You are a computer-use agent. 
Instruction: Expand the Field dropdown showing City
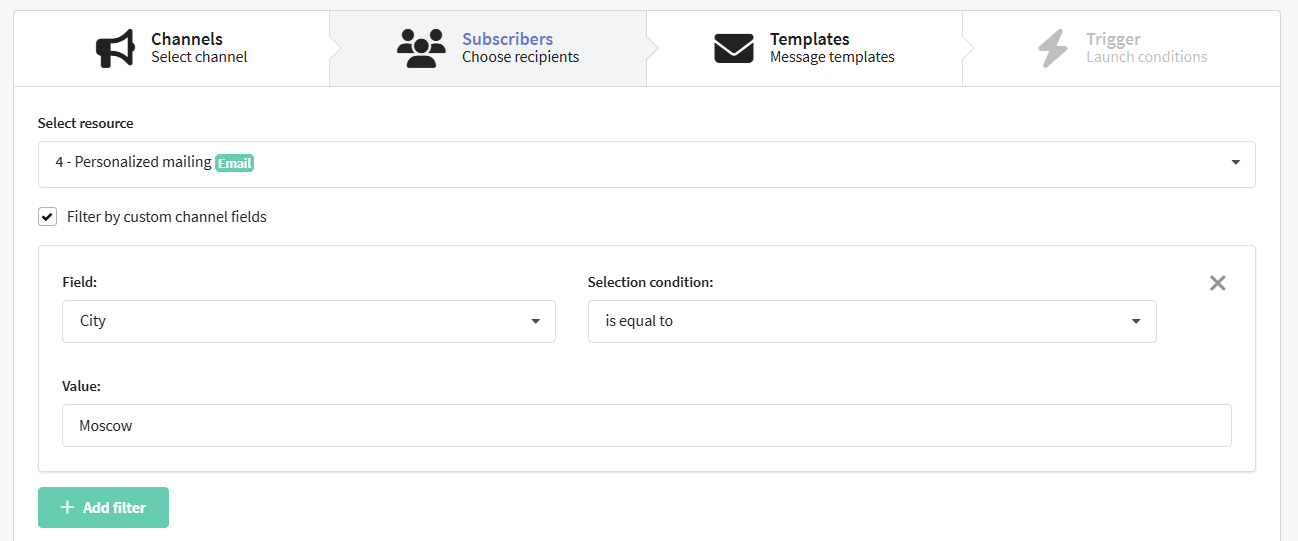(308, 322)
